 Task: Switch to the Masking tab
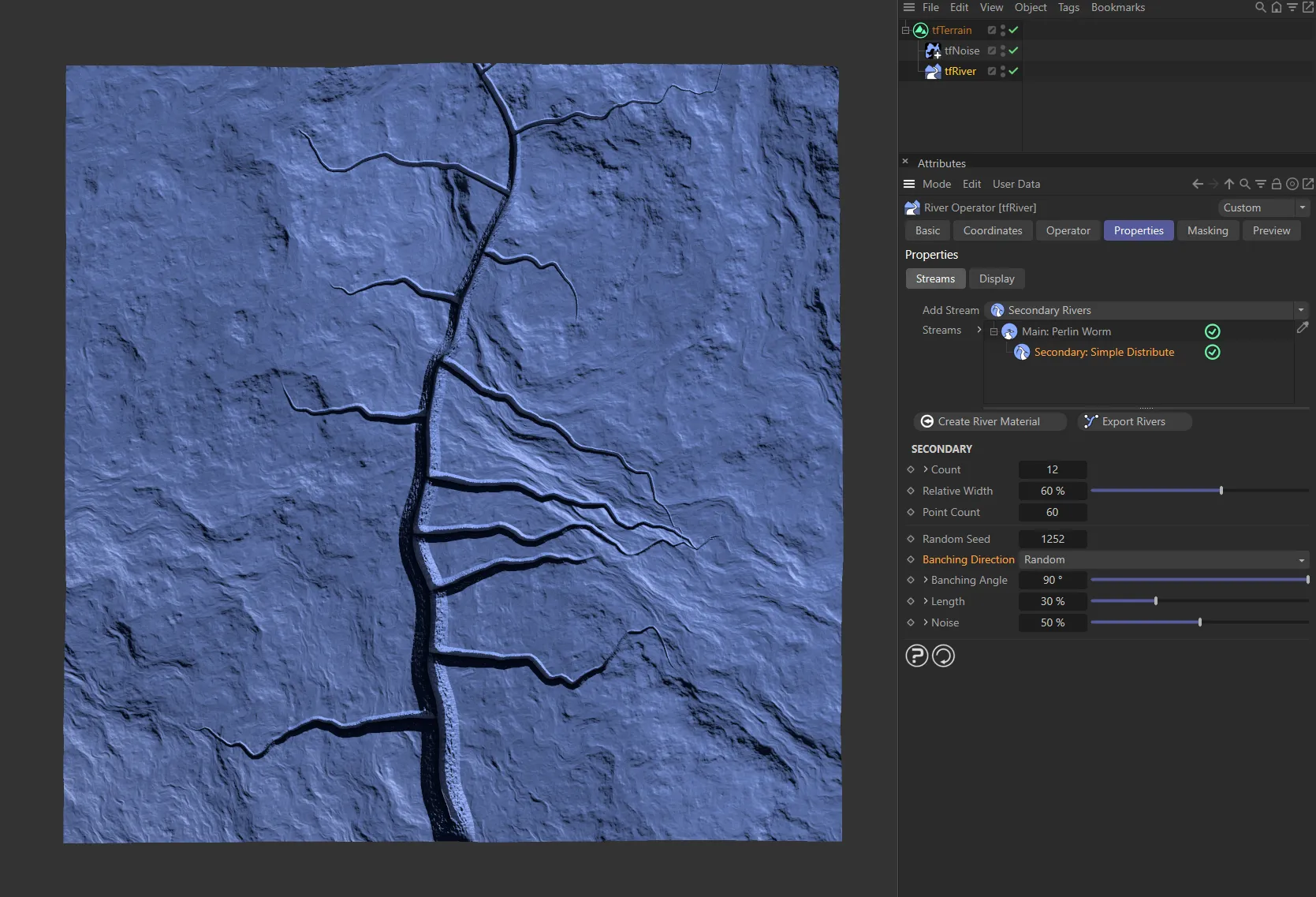pyautogui.click(x=1207, y=230)
